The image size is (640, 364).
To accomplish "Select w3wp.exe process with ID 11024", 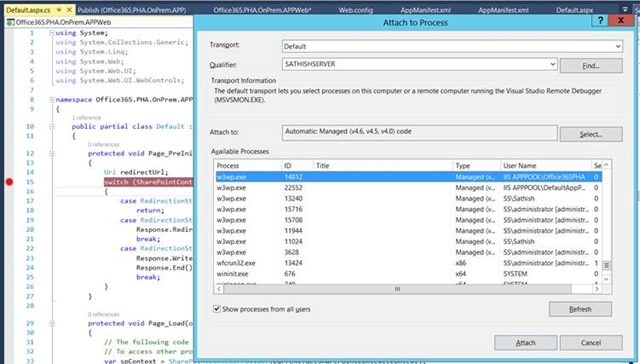I will 408,241.
